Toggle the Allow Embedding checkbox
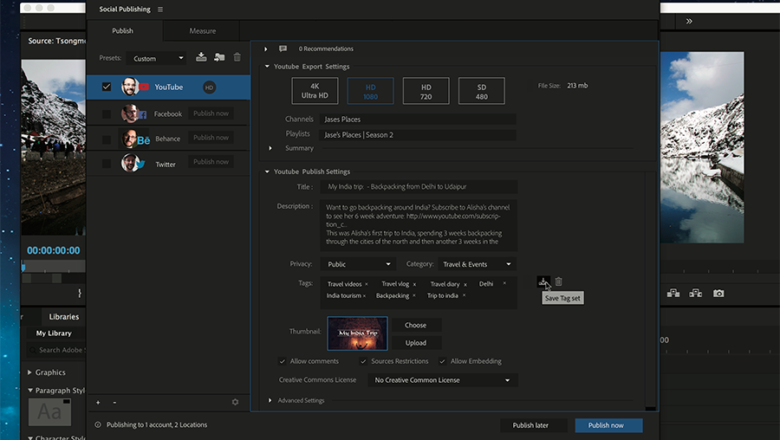780x440 pixels. pyautogui.click(x=442, y=361)
